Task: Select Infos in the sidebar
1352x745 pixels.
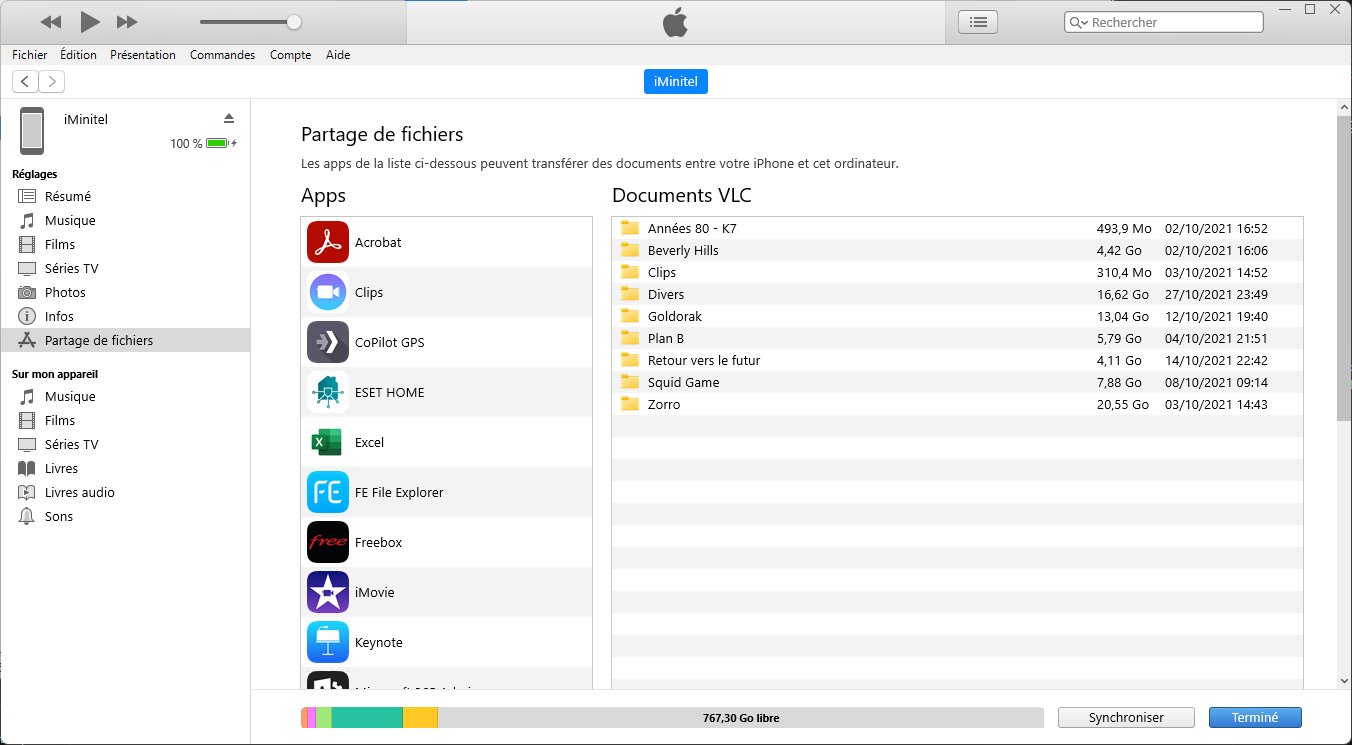Action: [125, 316]
